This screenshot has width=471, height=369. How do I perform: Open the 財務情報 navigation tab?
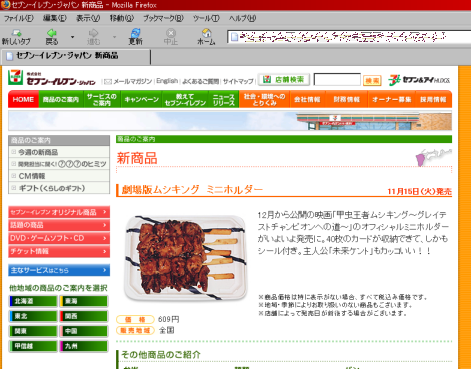tap(347, 99)
